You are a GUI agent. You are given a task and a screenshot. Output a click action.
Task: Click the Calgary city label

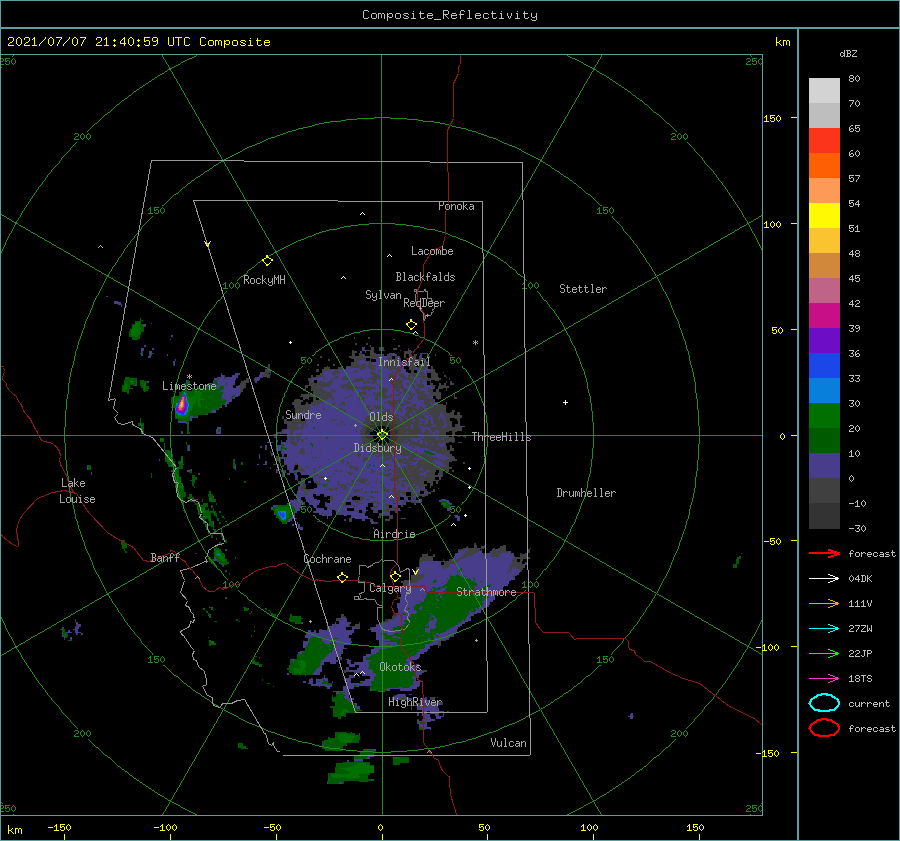click(x=390, y=588)
